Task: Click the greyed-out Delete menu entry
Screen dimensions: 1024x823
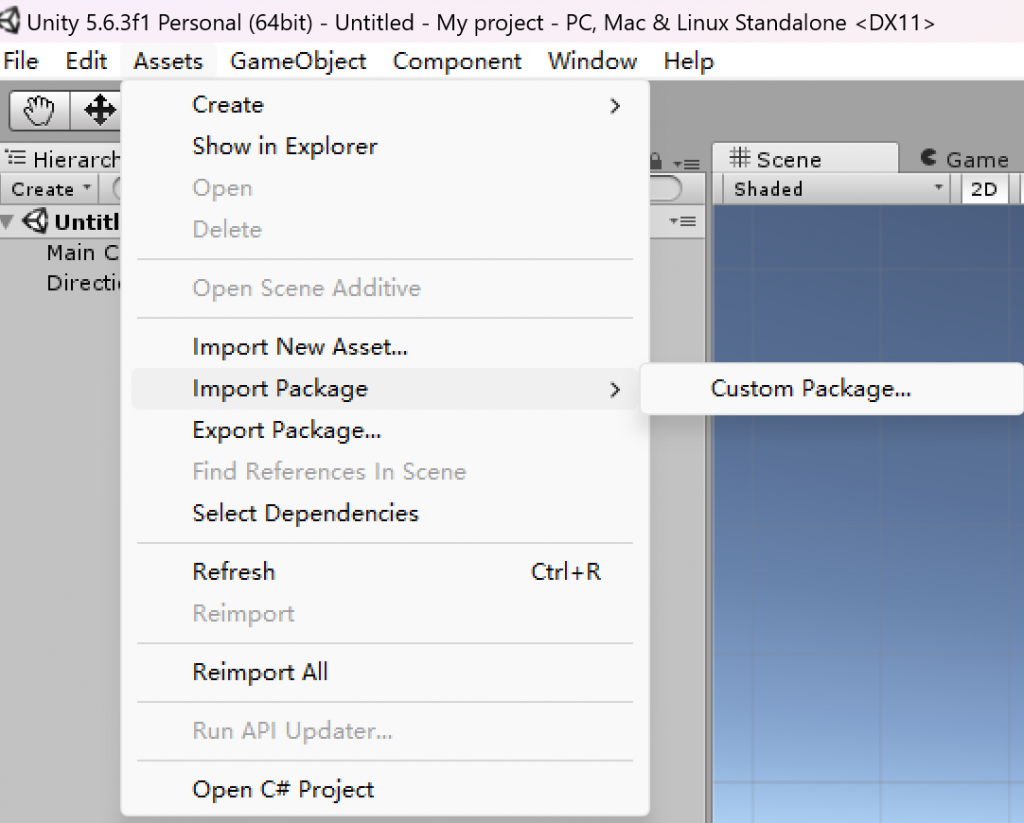Action: [x=385, y=230]
